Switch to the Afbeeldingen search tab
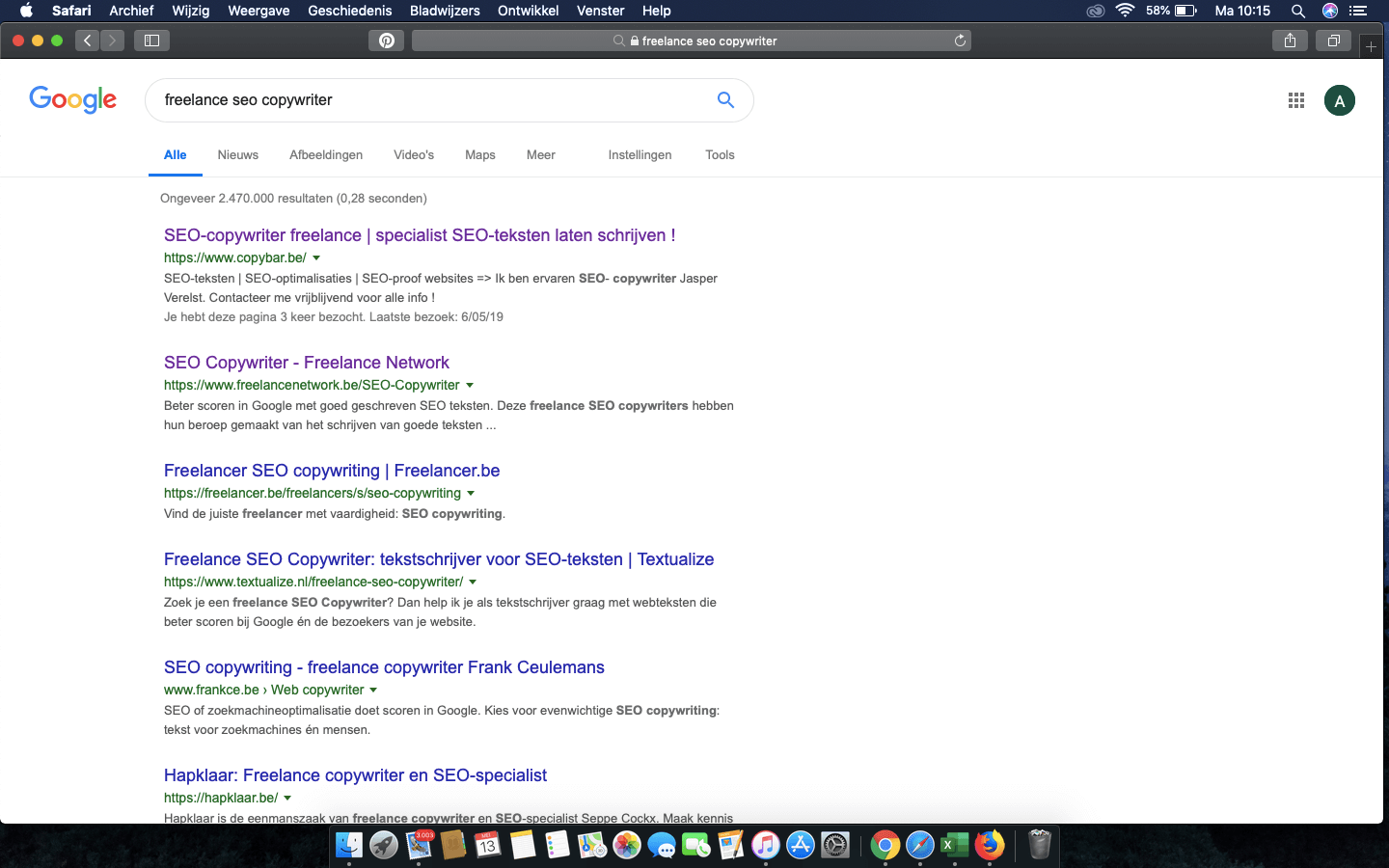Screen dimensions: 1389x868 (x=326, y=155)
